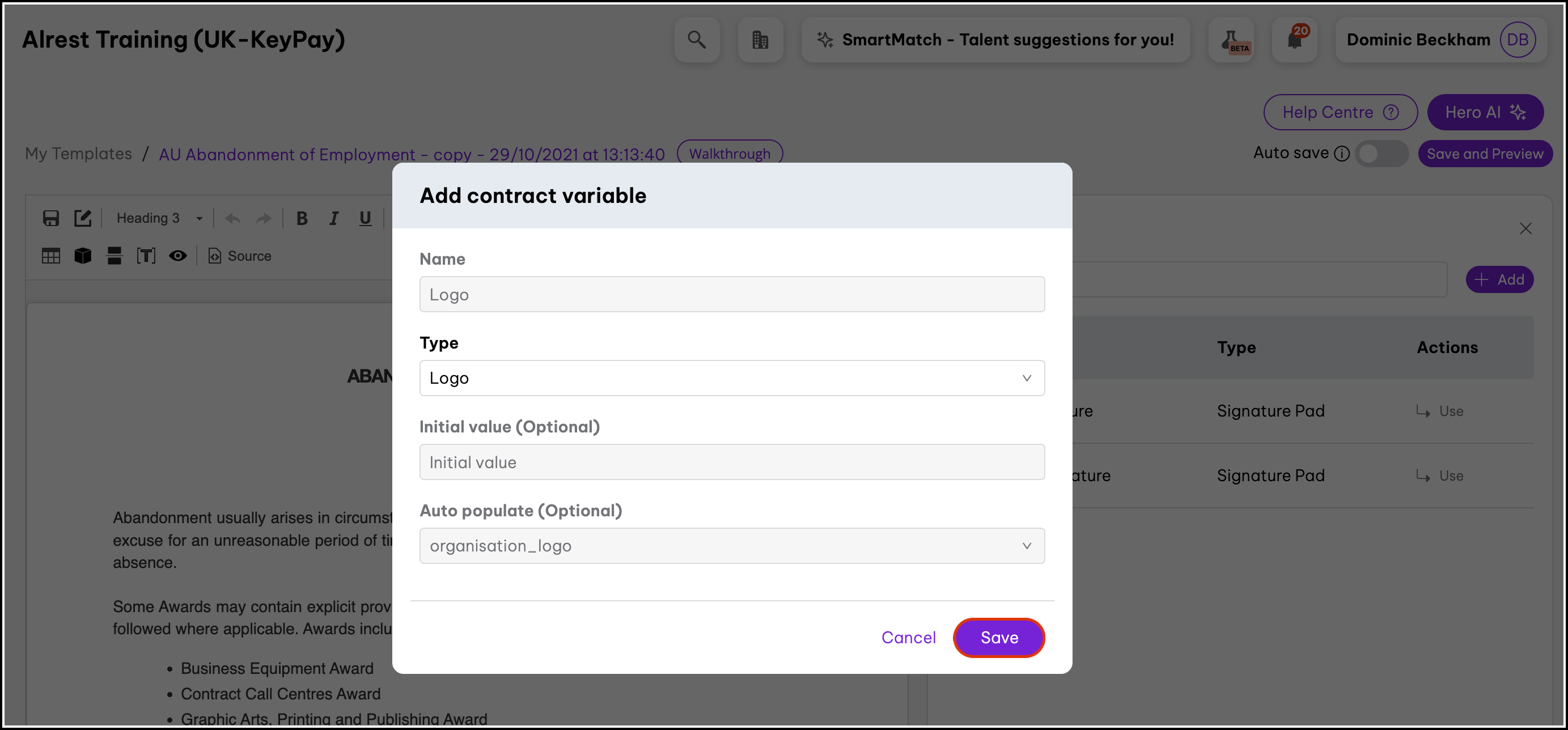
Task: Insert a table in the editor
Action: point(50,256)
